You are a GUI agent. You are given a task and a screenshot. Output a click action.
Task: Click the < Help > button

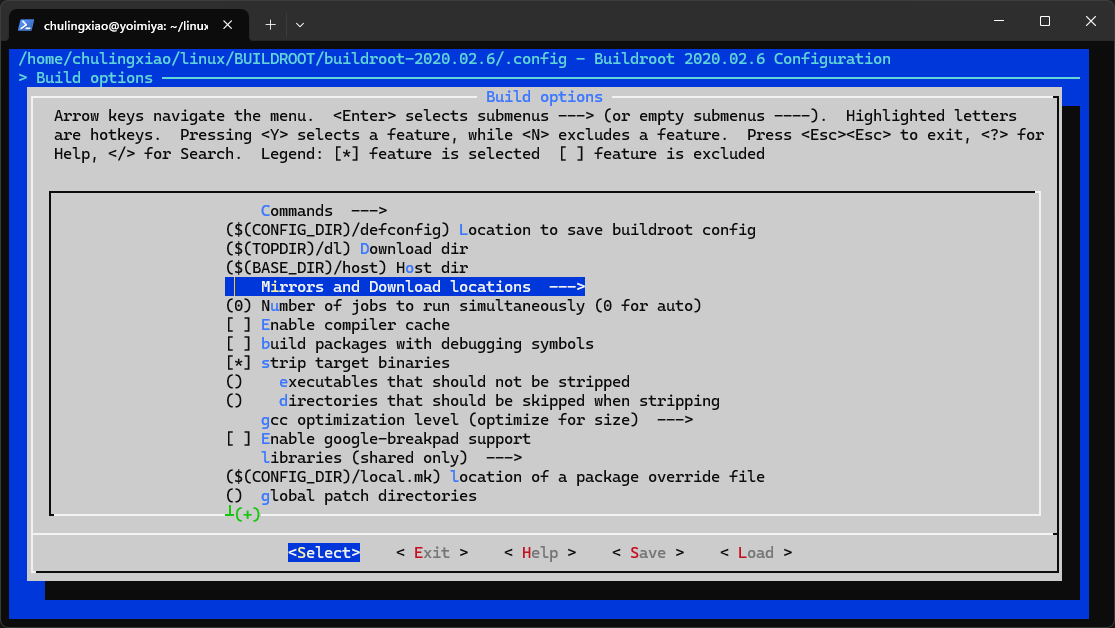pos(540,553)
